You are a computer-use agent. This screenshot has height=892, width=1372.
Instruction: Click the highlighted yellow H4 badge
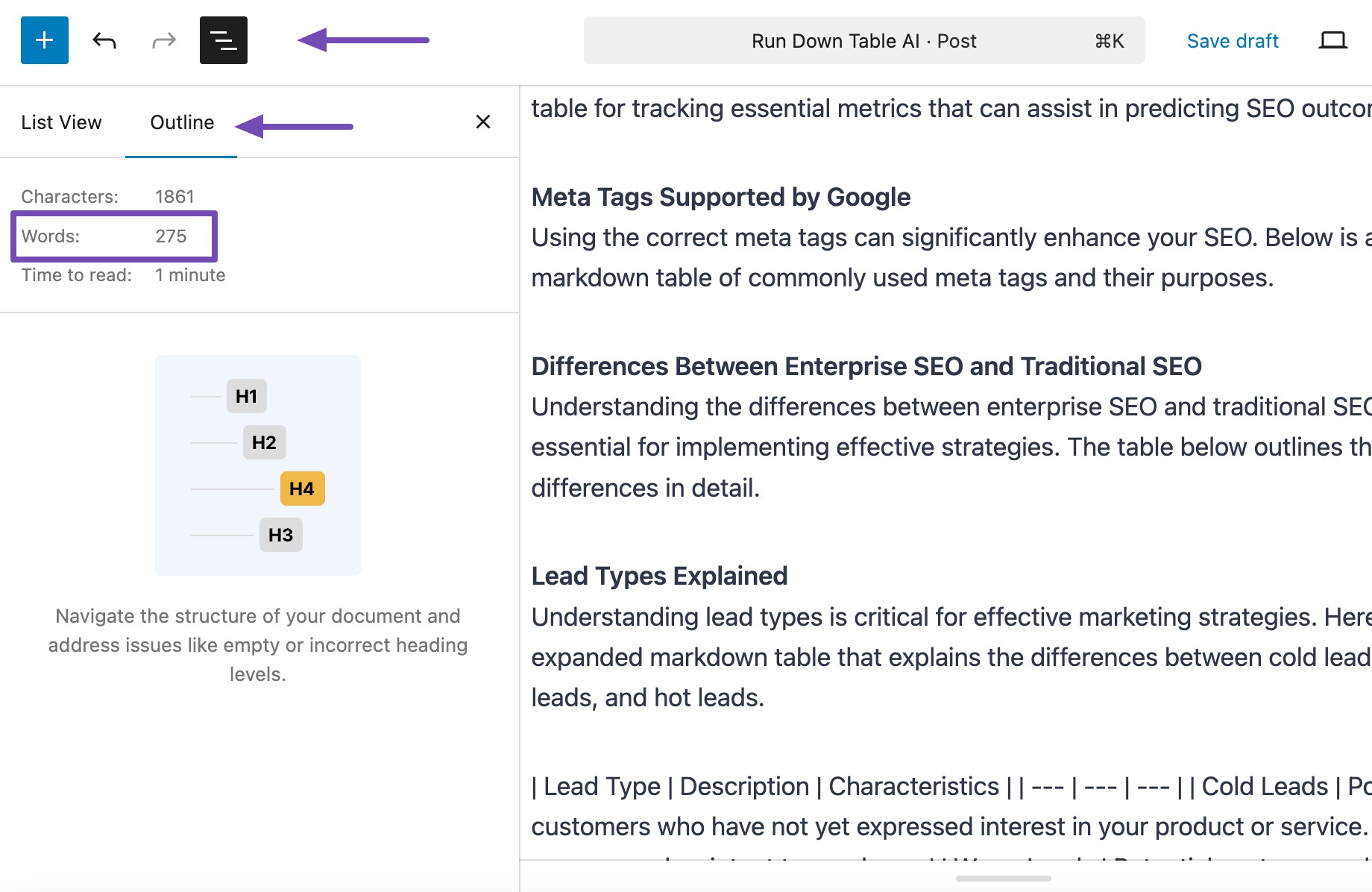point(302,489)
